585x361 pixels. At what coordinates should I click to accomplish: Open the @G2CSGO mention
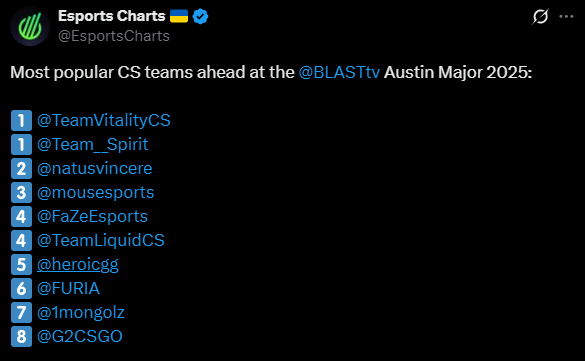[80, 336]
